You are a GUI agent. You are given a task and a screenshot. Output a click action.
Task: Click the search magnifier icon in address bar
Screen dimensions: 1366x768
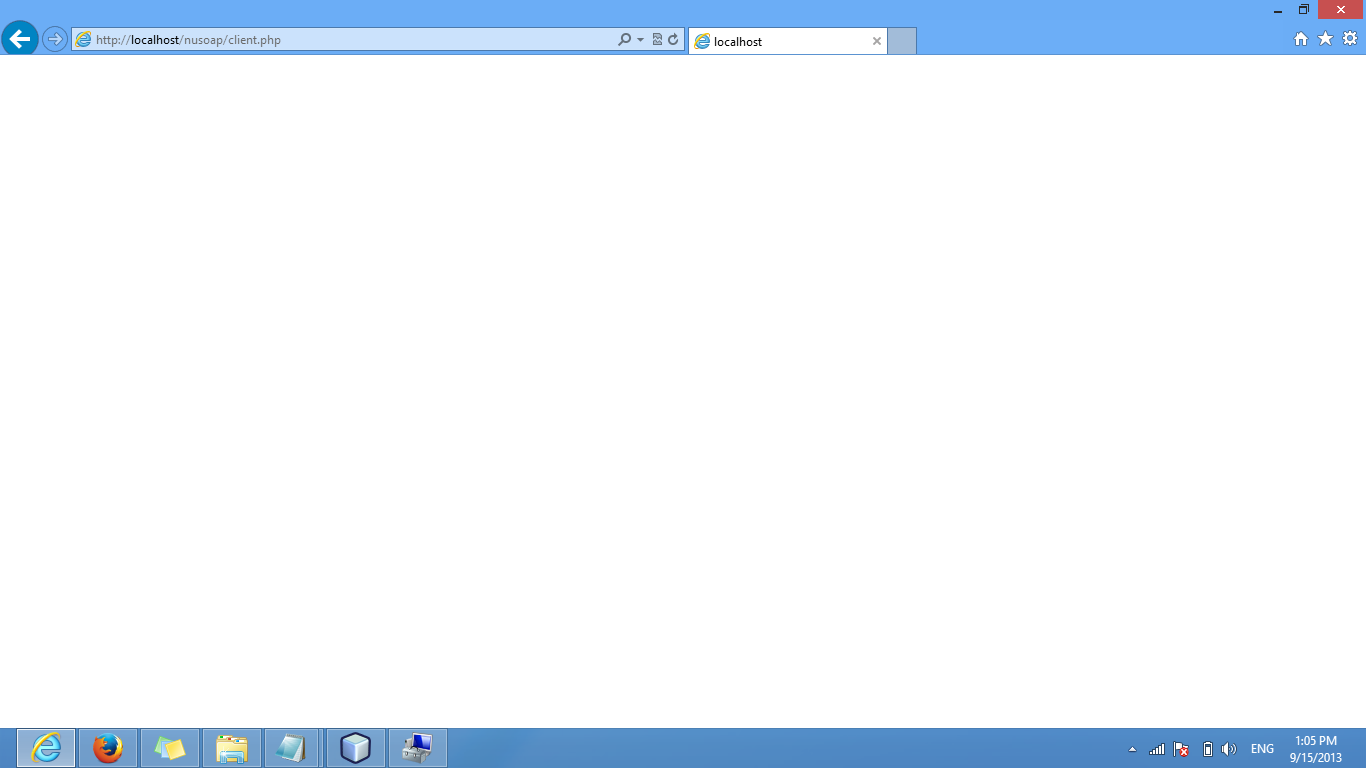(x=625, y=40)
